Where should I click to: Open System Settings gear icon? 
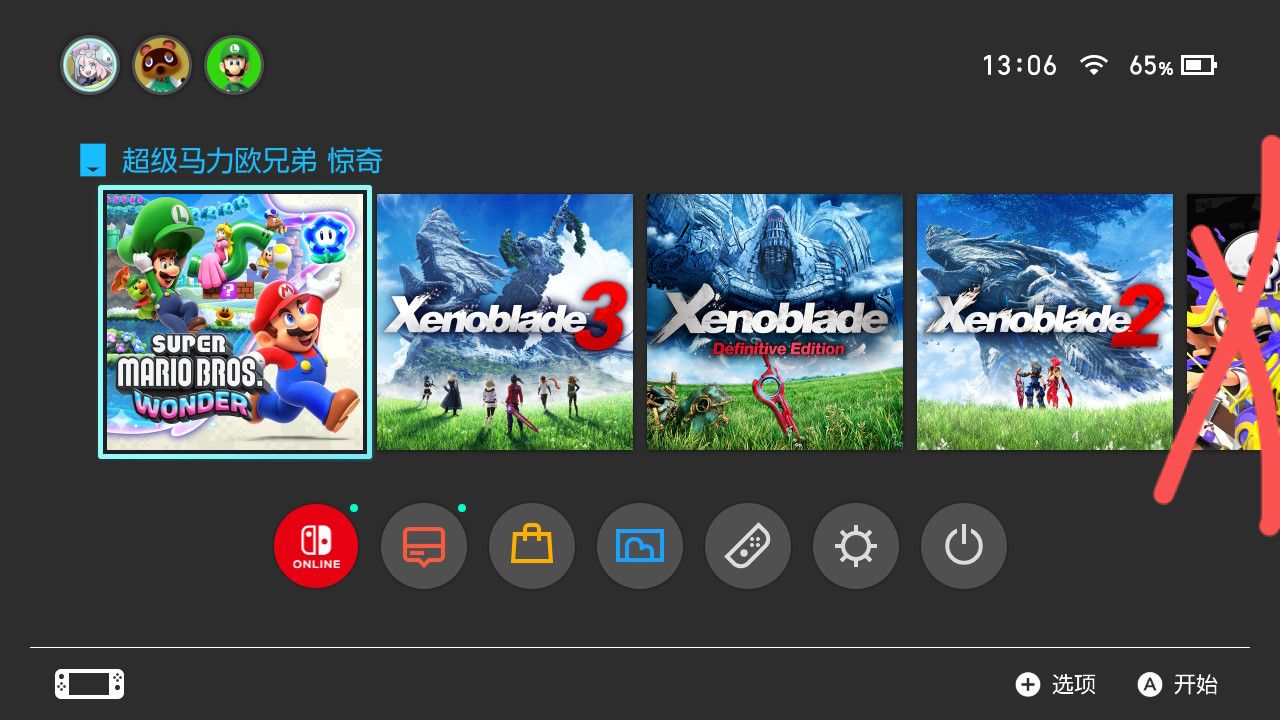point(856,546)
